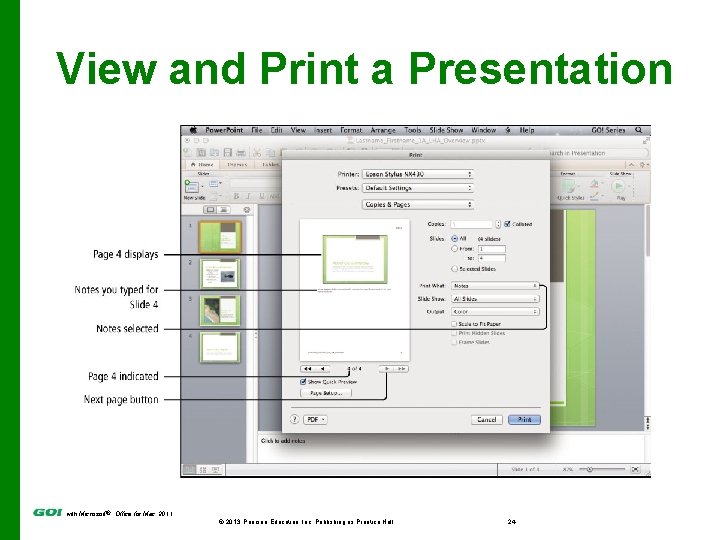Open the Output color dropdown
This screenshot has height=540, width=720.
tap(495, 311)
